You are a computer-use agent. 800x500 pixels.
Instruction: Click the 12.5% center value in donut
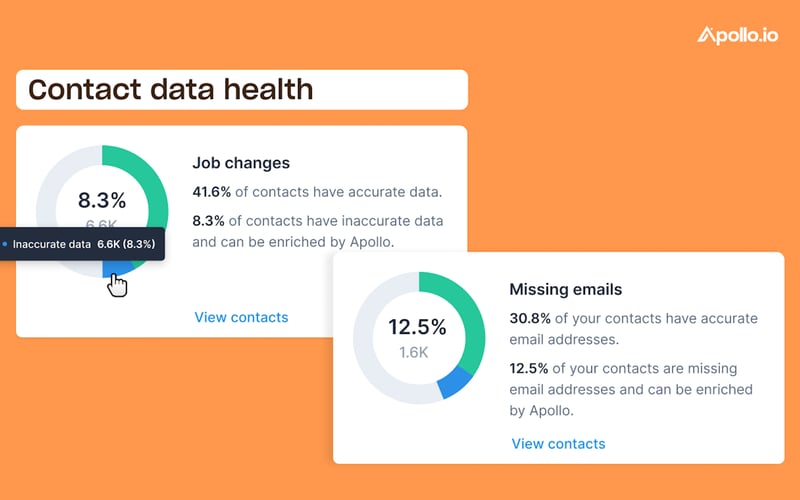[x=417, y=327]
